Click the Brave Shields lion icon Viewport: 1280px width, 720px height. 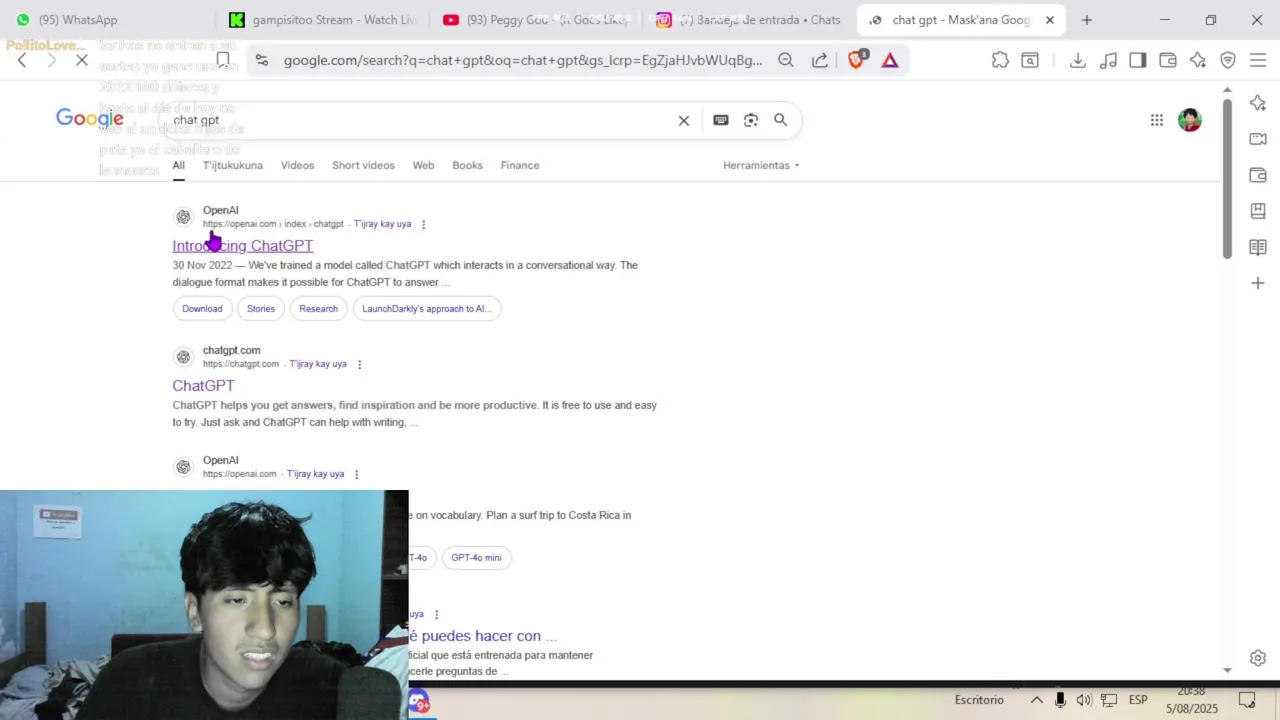(856, 60)
